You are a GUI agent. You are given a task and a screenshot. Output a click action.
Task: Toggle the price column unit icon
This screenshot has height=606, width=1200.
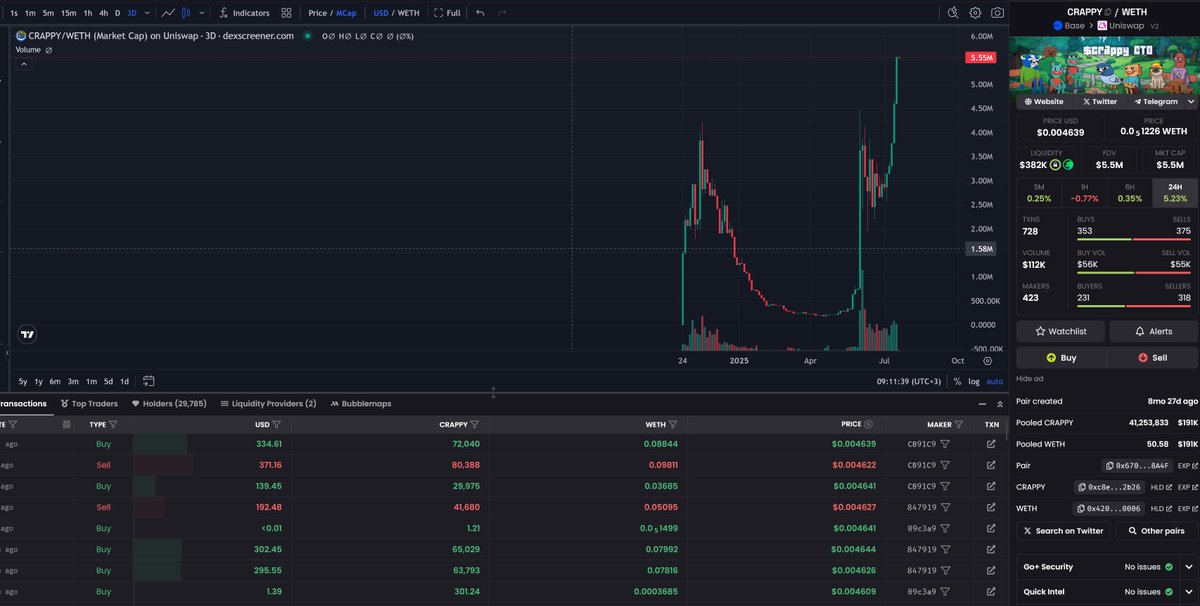click(867, 424)
